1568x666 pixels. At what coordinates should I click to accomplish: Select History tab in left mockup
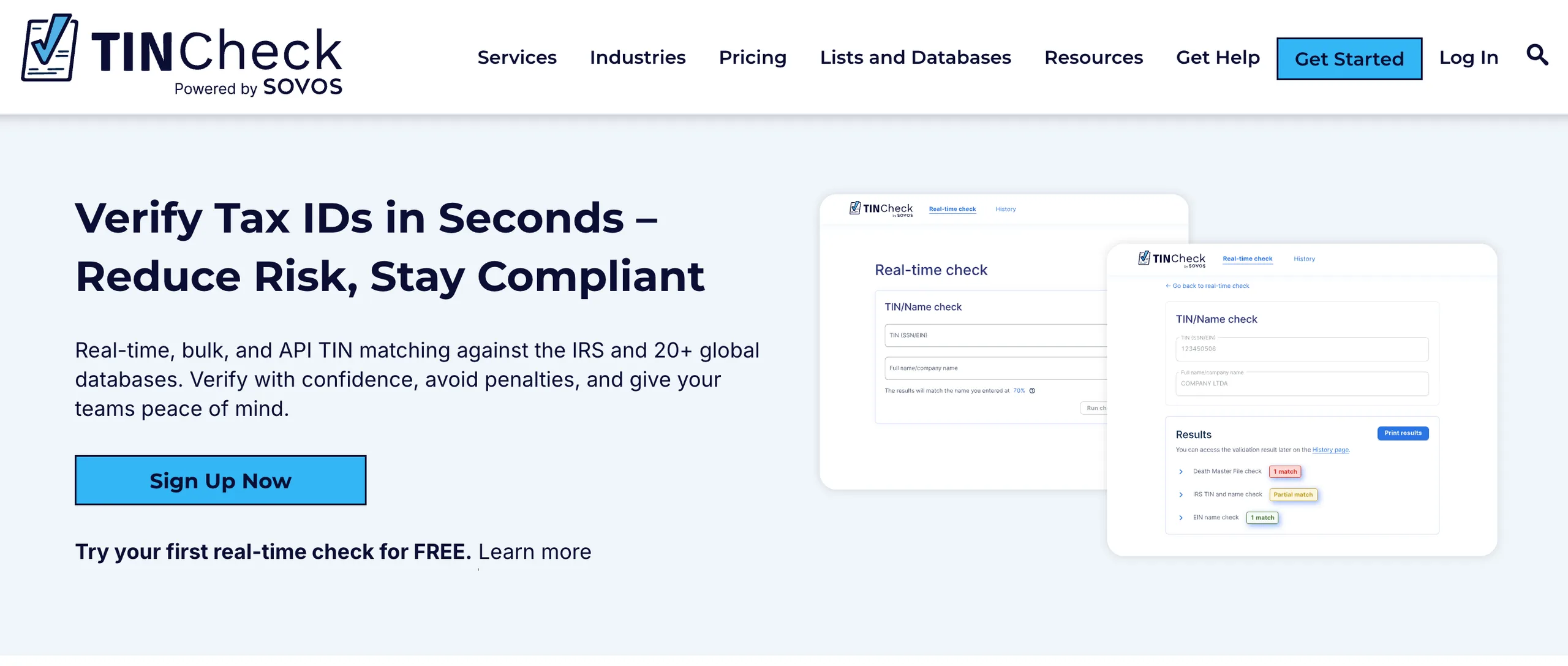coord(1006,209)
